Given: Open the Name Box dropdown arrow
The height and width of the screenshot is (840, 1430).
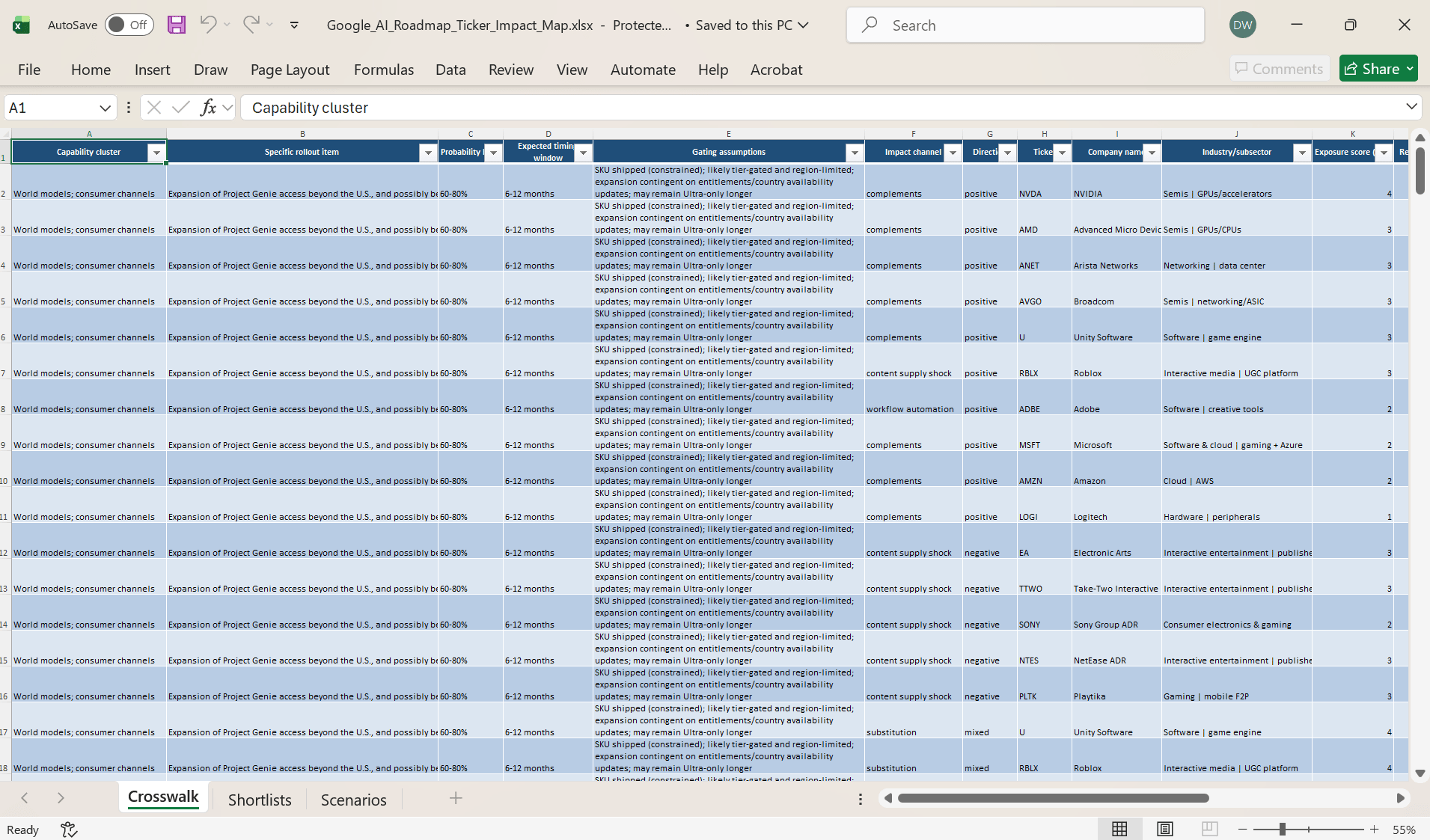Looking at the screenshot, I should tap(105, 108).
